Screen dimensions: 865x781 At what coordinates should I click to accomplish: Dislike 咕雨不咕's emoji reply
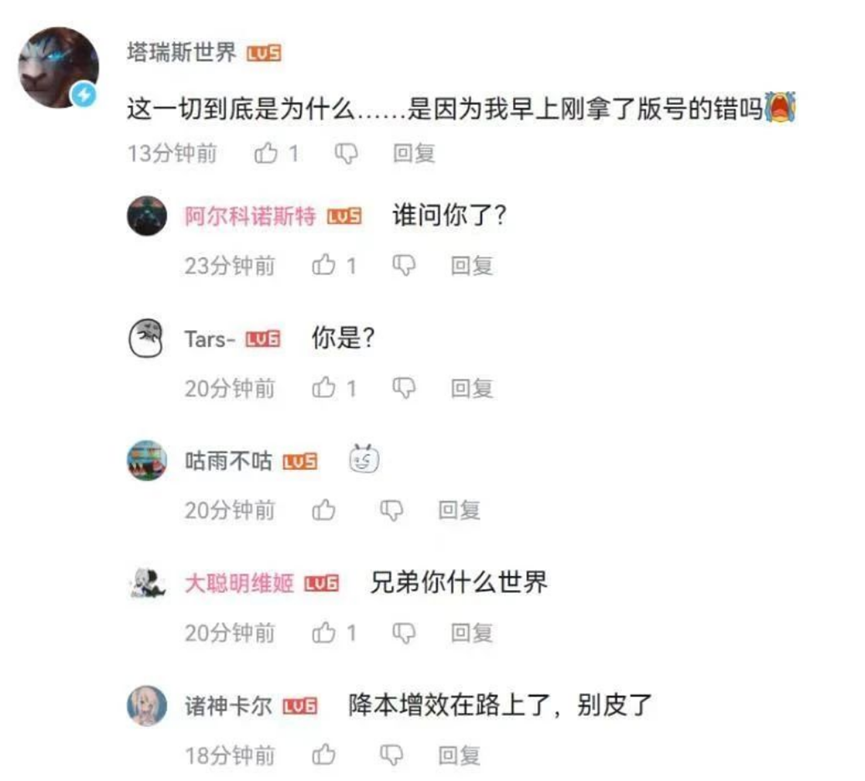pyautogui.click(x=392, y=511)
